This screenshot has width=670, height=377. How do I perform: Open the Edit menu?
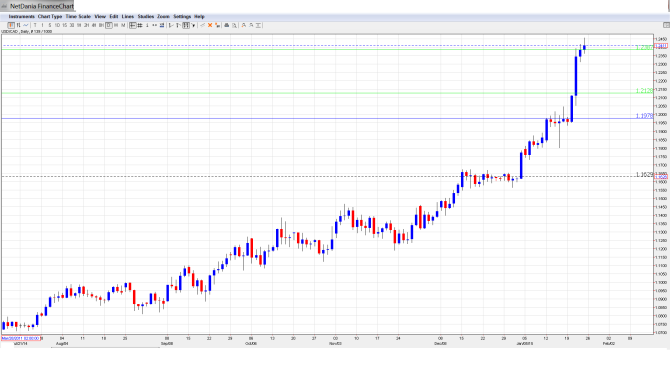point(114,17)
